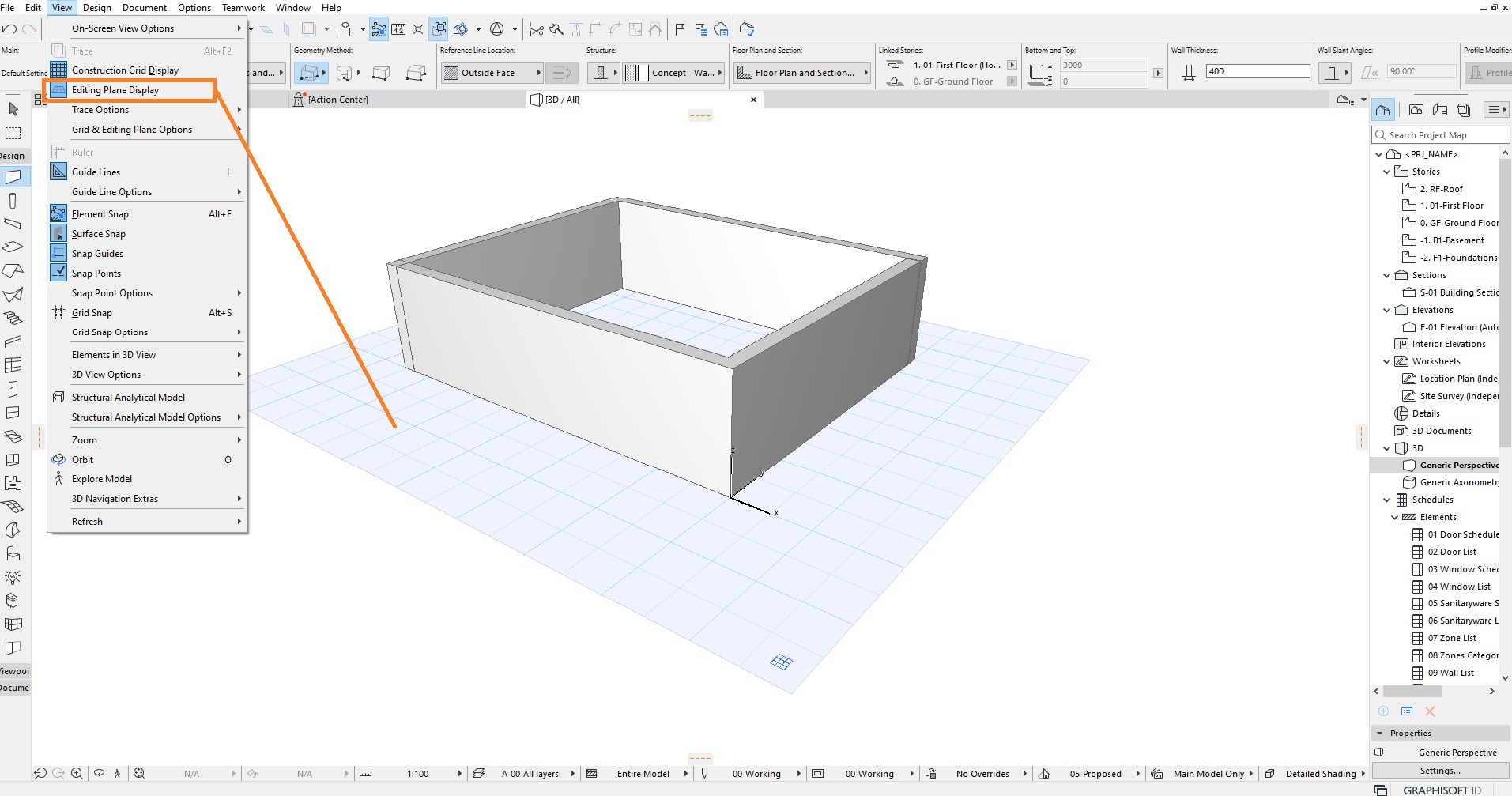Open the Design menu
This screenshot has height=796, width=1512.
(x=97, y=8)
